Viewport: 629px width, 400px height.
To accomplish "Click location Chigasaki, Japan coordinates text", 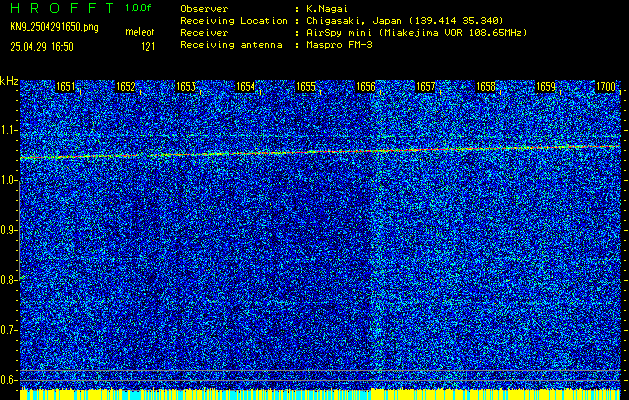I will click(404, 21).
